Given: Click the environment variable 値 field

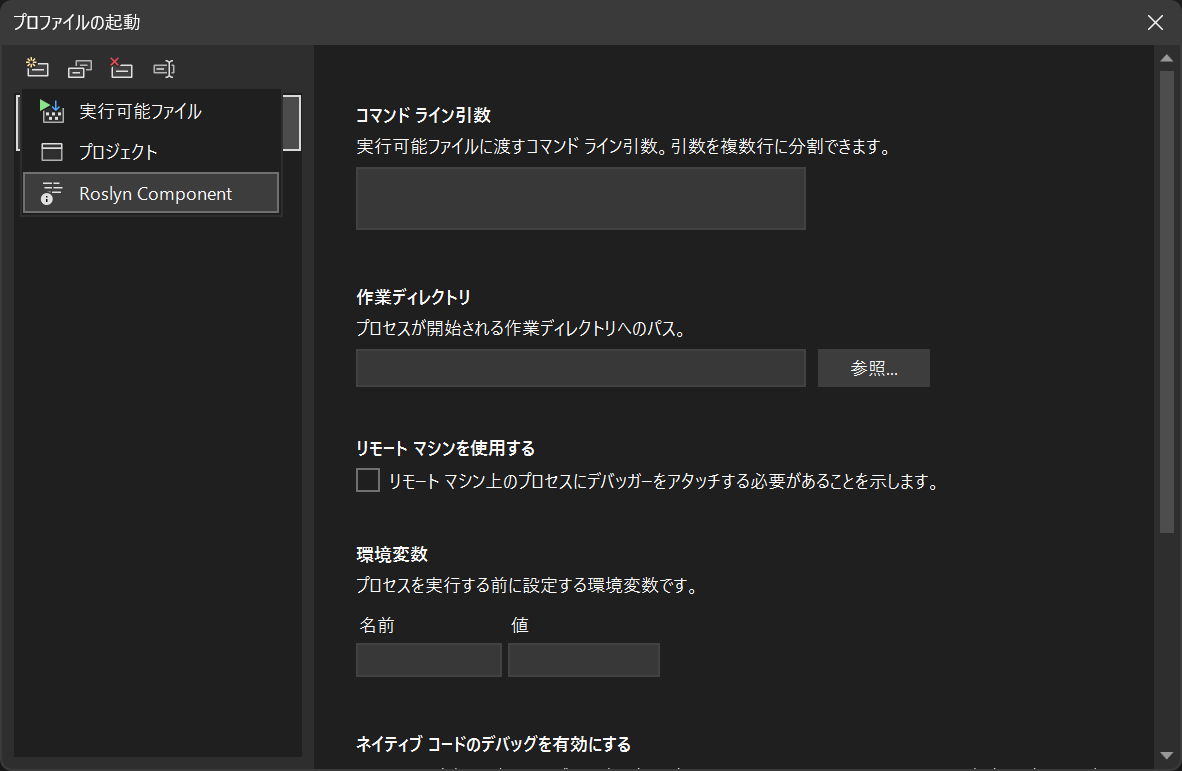Looking at the screenshot, I should 583,659.
